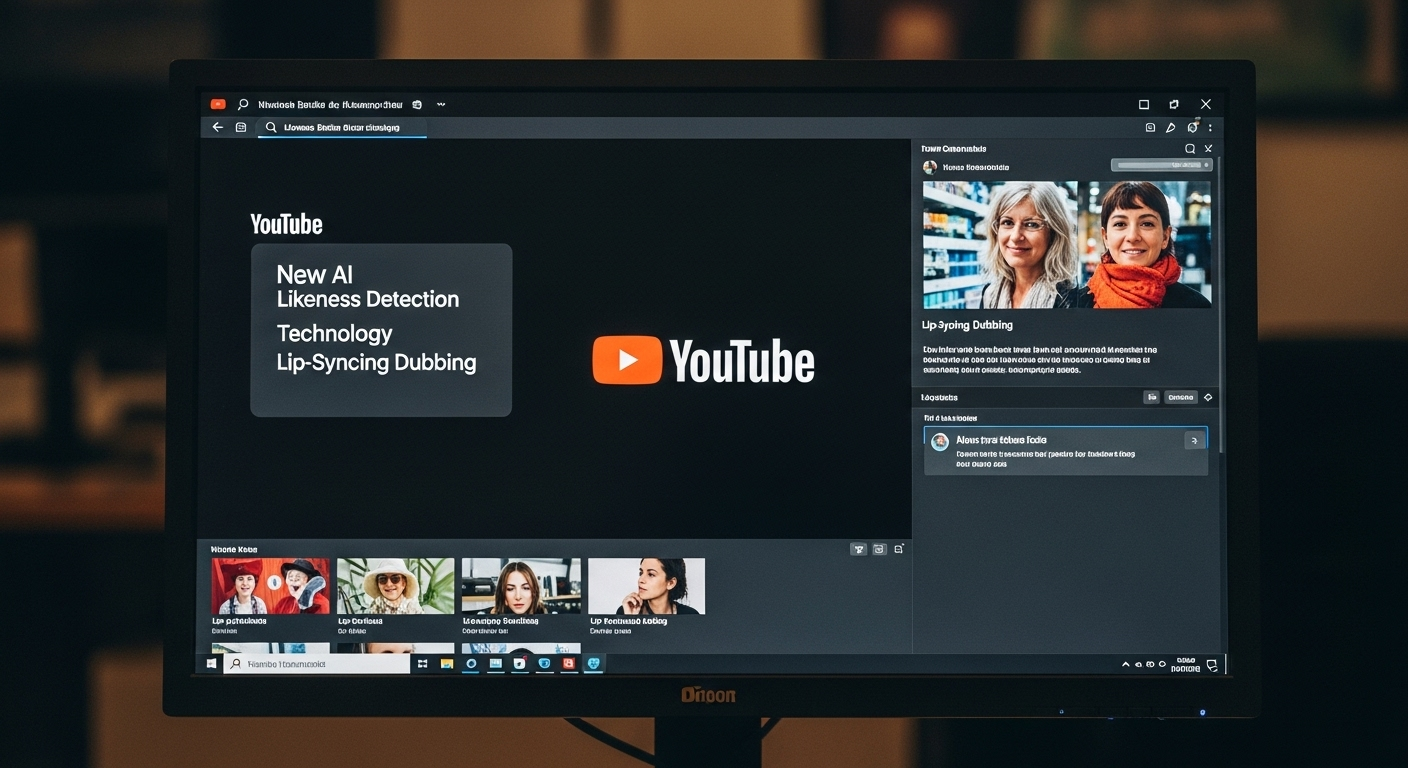Open Task View on the taskbar
The height and width of the screenshot is (768, 1408).
pyautogui.click(x=423, y=663)
